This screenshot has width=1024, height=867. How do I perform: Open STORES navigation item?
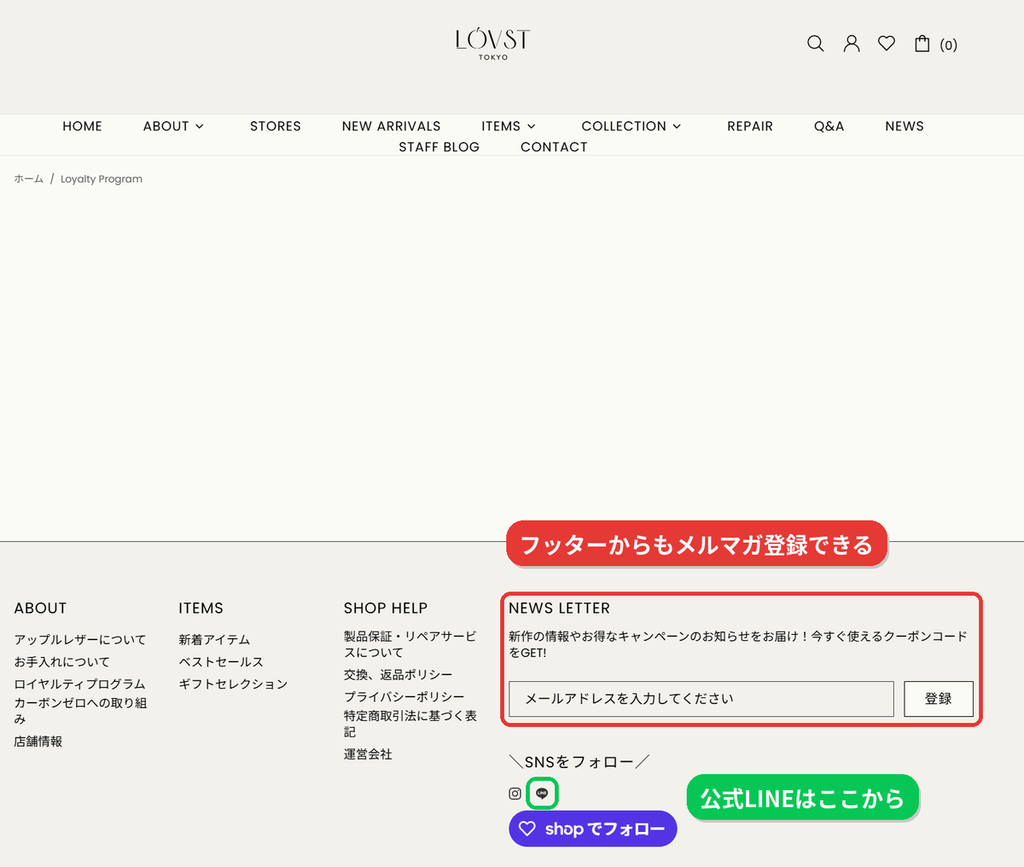276,126
